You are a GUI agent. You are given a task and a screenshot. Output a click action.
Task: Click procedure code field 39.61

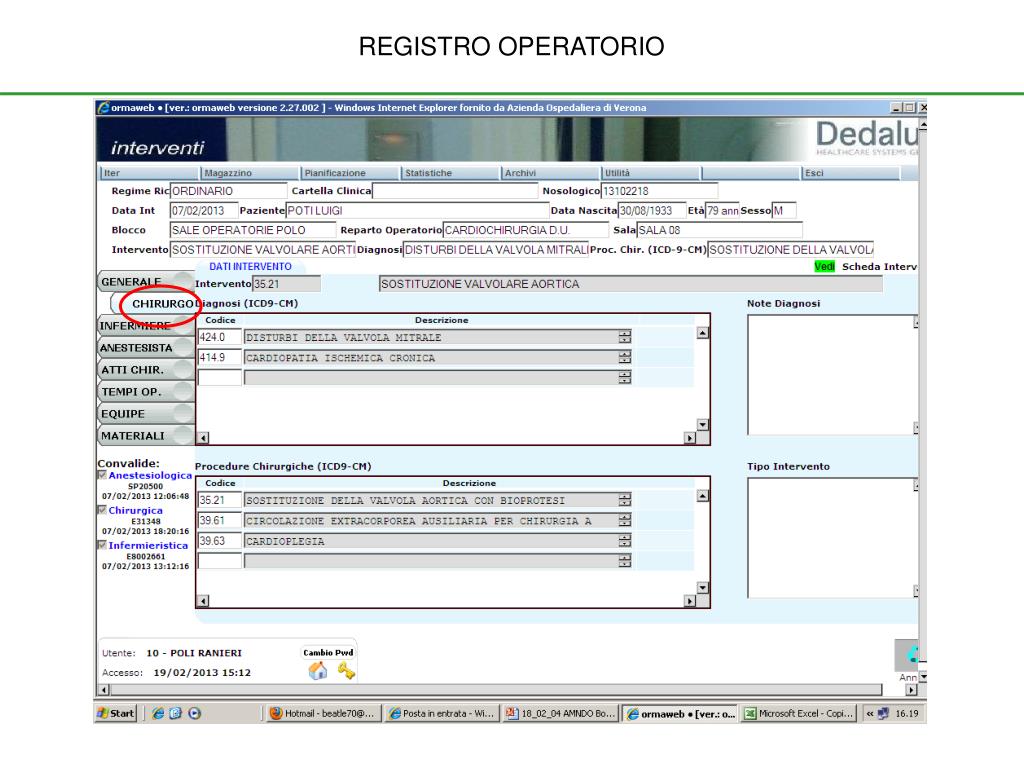[219, 520]
